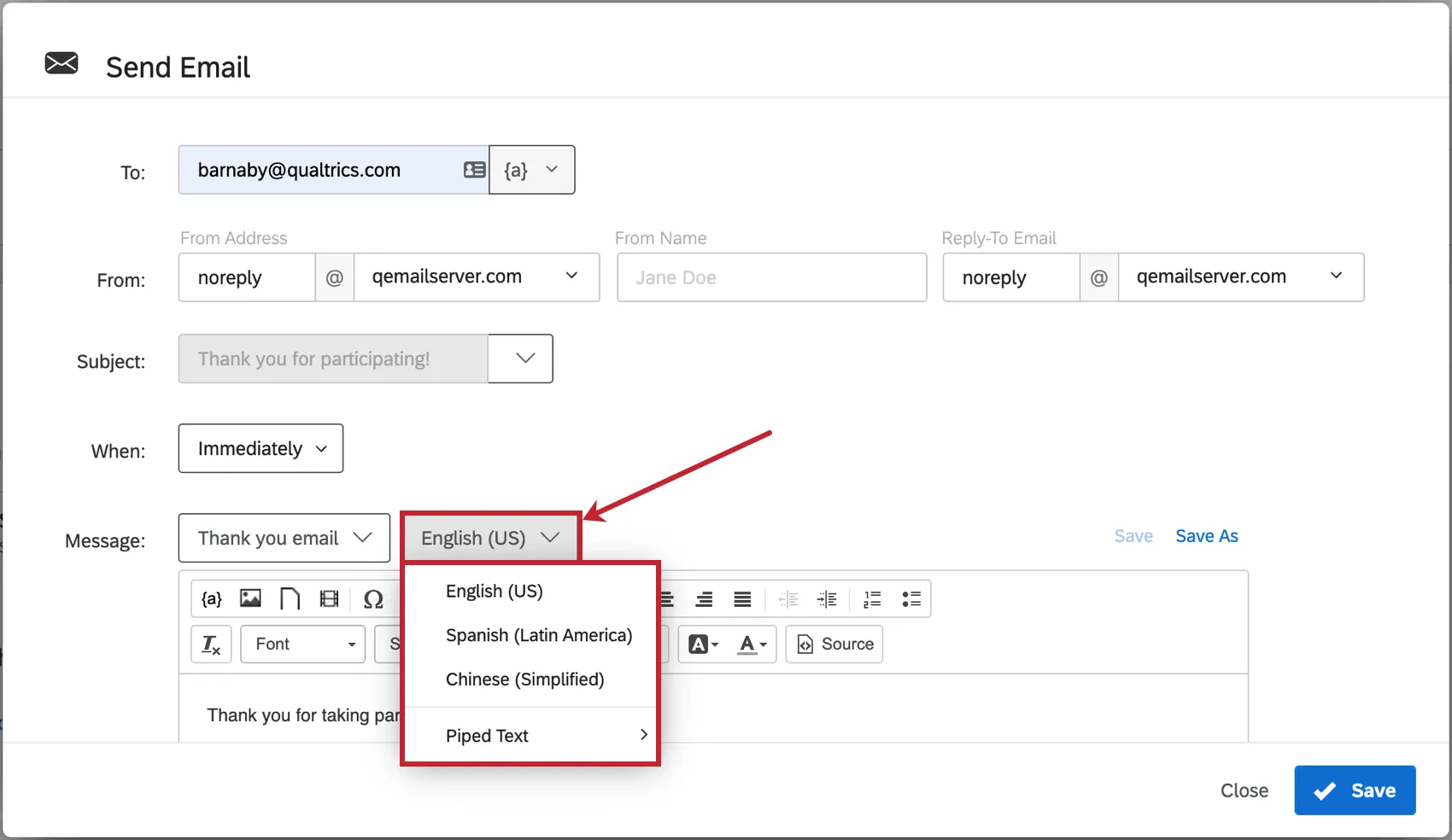The width and height of the screenshot is (1452, 840).
Task: Click the insert image icon
Action: (250, 598)
